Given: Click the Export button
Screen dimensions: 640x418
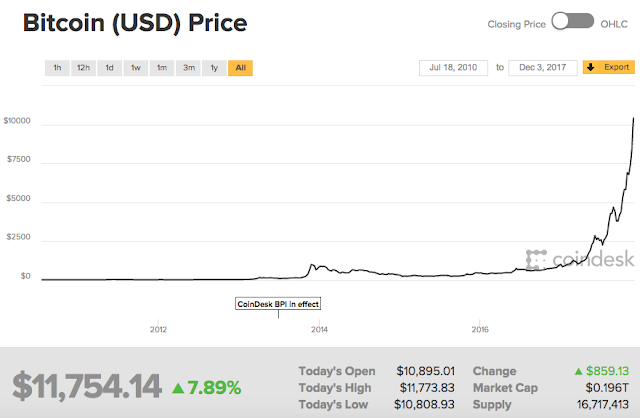Looking at the screenshot, I should [608, 68].
